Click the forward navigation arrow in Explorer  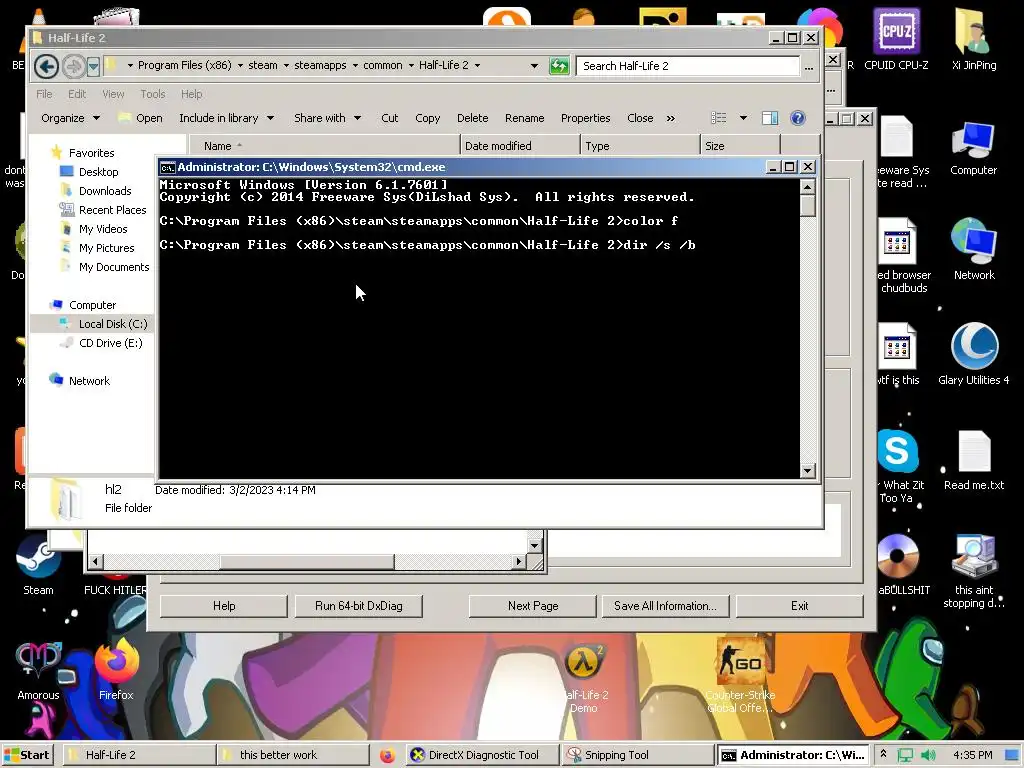(74, 66)
